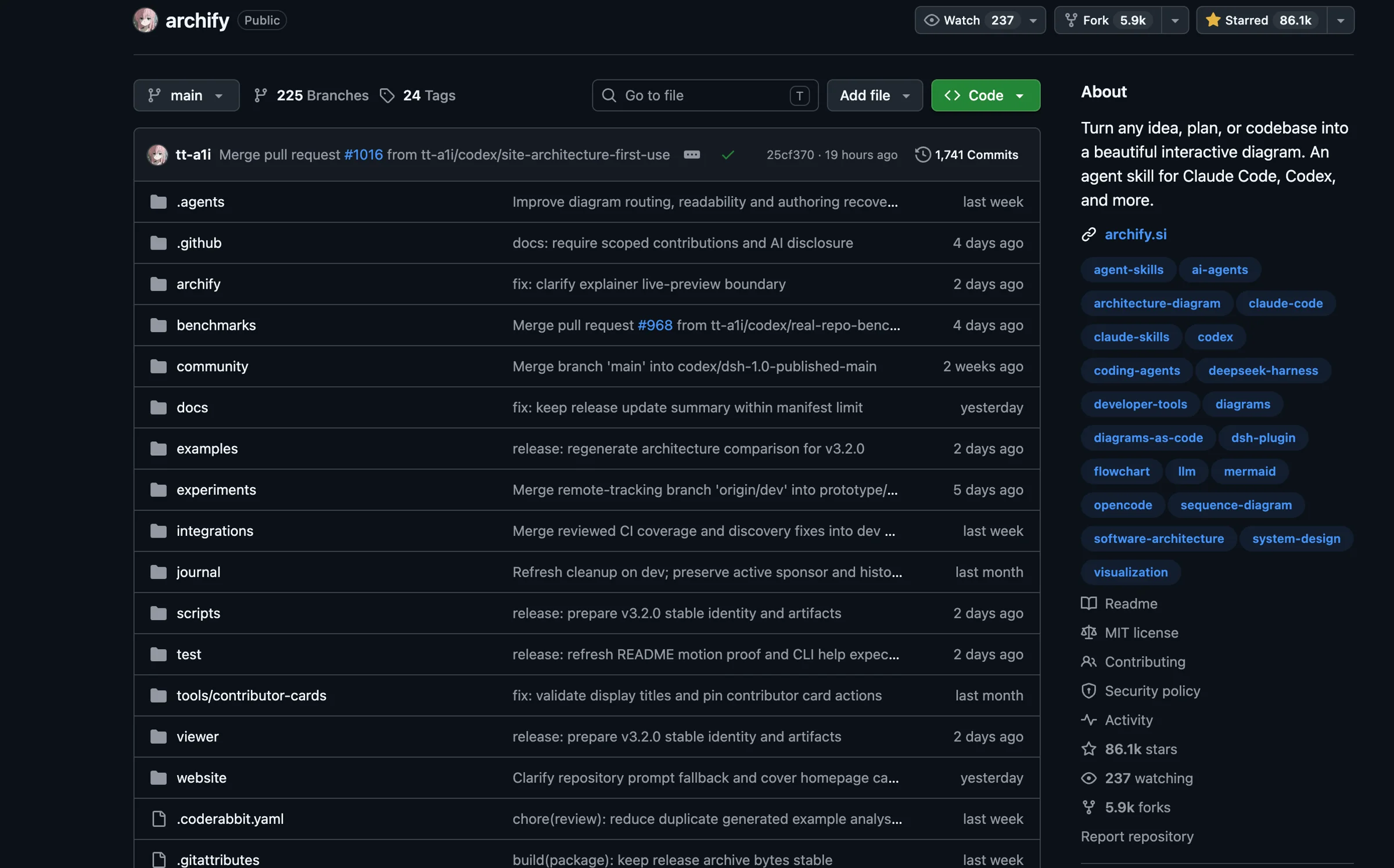This screenshot has height=868, width=1394.
Task: Click the Security policy shield icon
Action: tap(1088, 690)
